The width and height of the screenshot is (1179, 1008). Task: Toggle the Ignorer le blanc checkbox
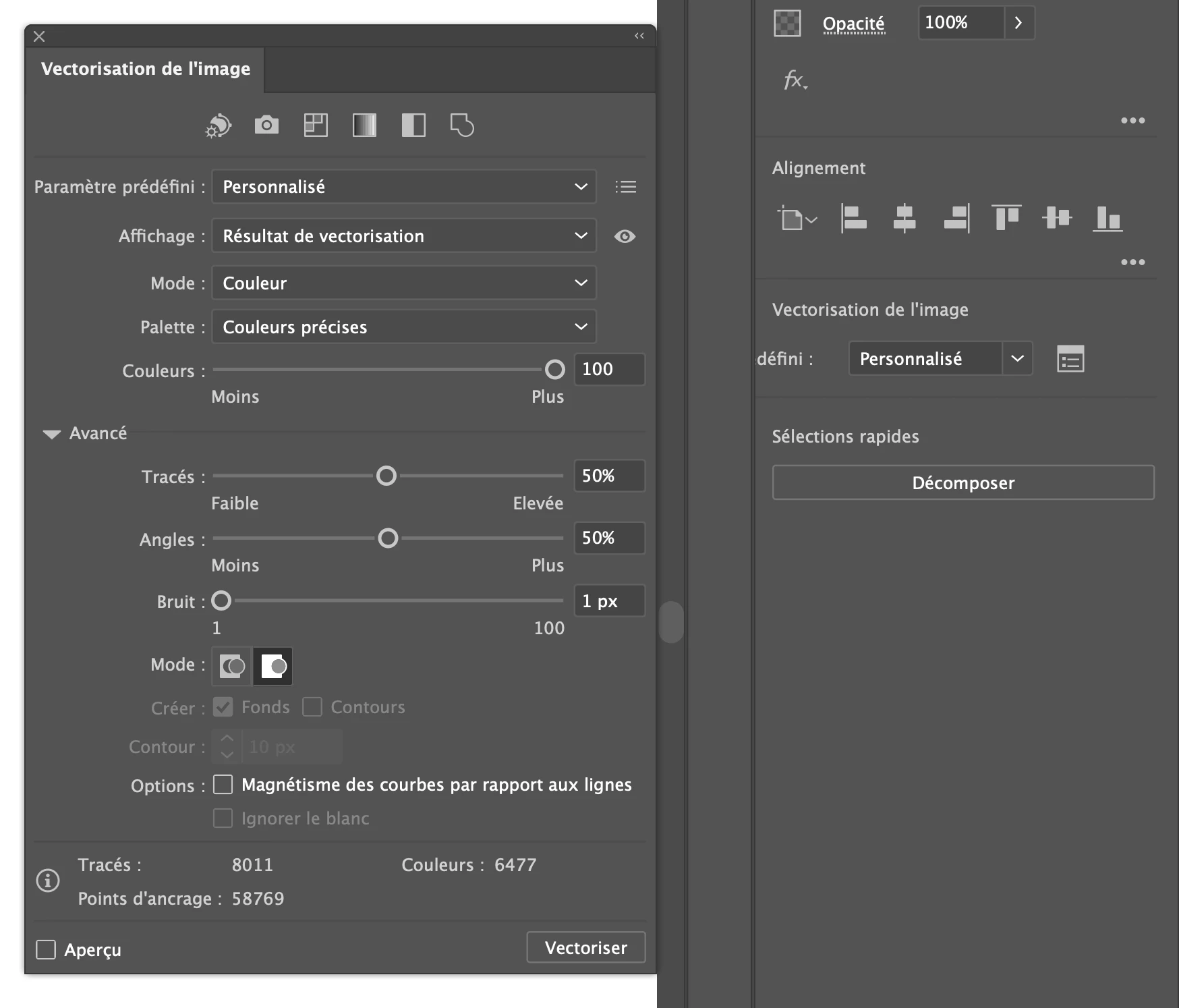coord(223,818)
